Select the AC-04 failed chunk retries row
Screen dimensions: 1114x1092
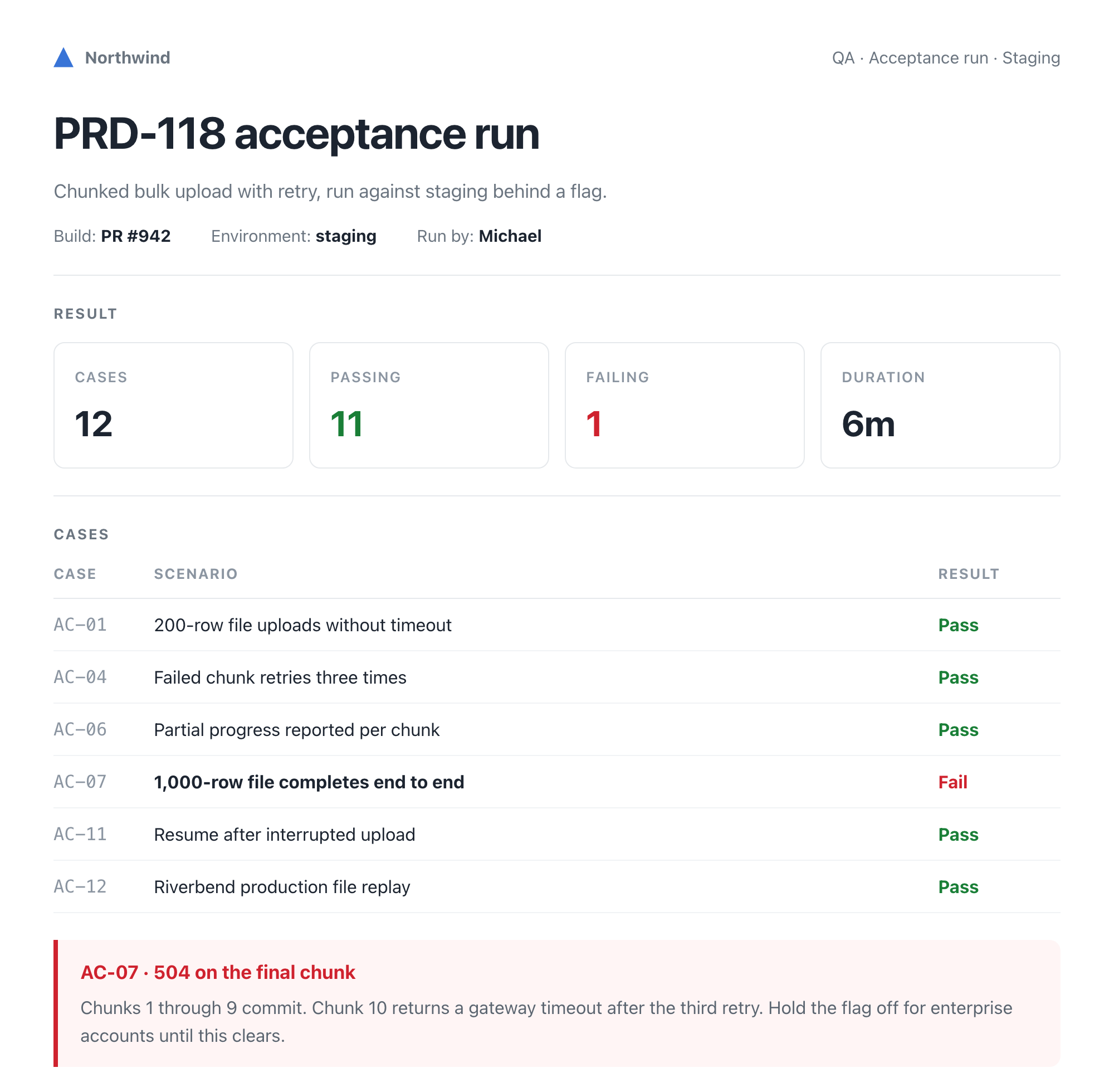(556, 677)
